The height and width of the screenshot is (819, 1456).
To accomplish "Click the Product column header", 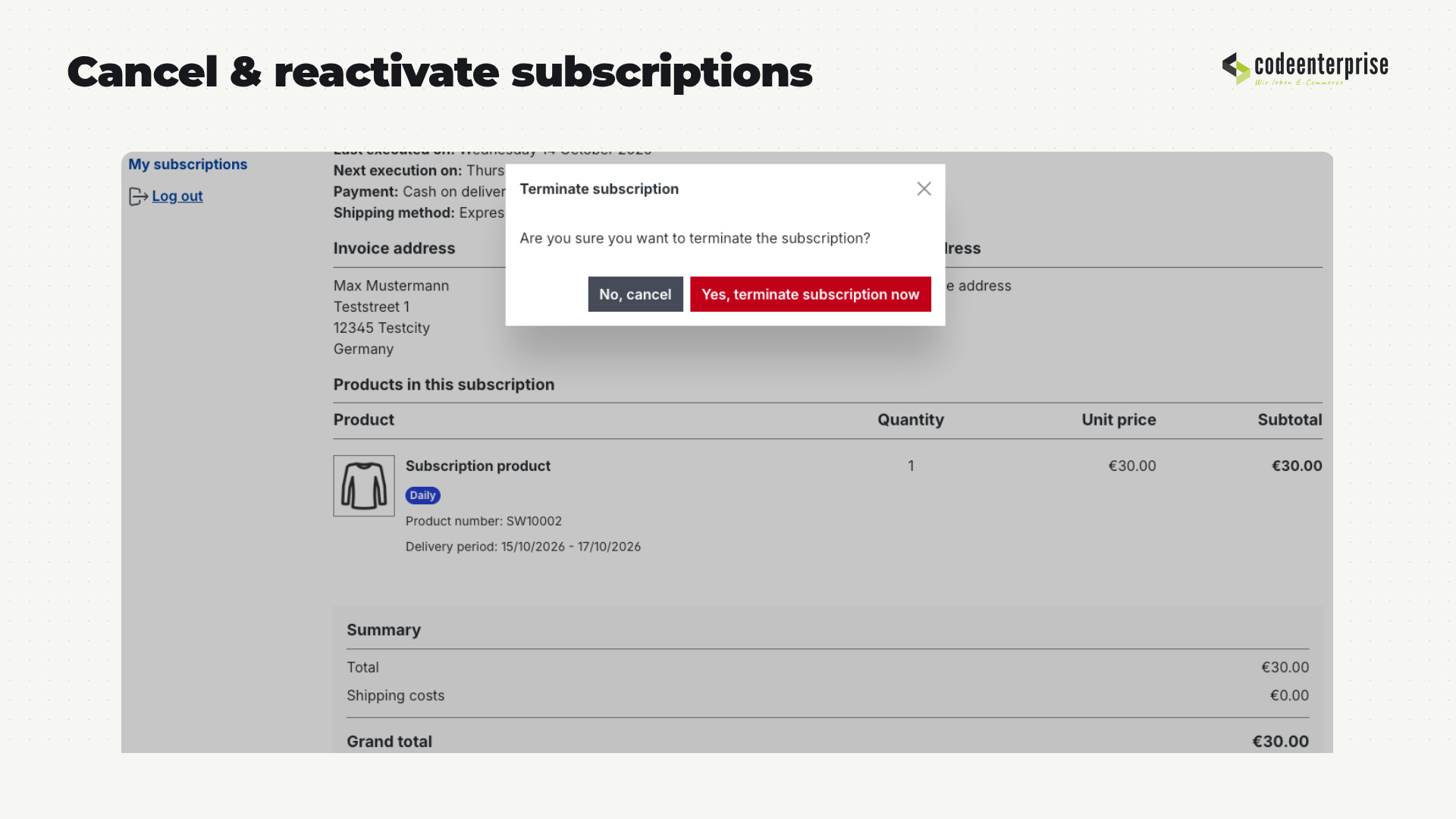I will tap(364, 420).
